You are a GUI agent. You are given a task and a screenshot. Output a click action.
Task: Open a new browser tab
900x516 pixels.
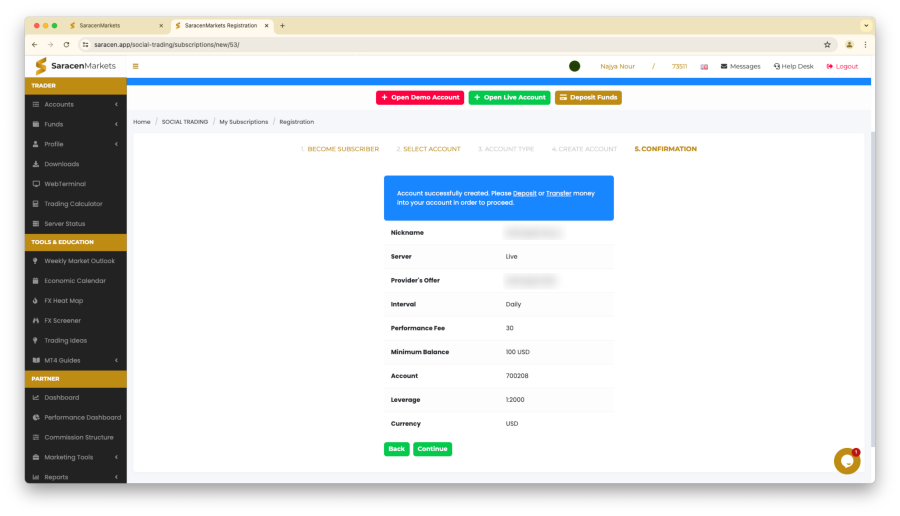coord(282,26)
